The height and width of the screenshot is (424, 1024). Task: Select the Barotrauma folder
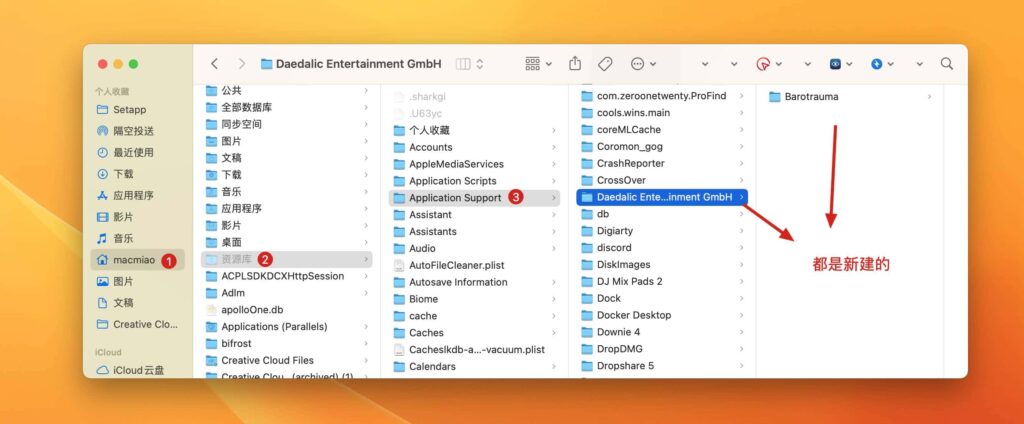(811, 97)
